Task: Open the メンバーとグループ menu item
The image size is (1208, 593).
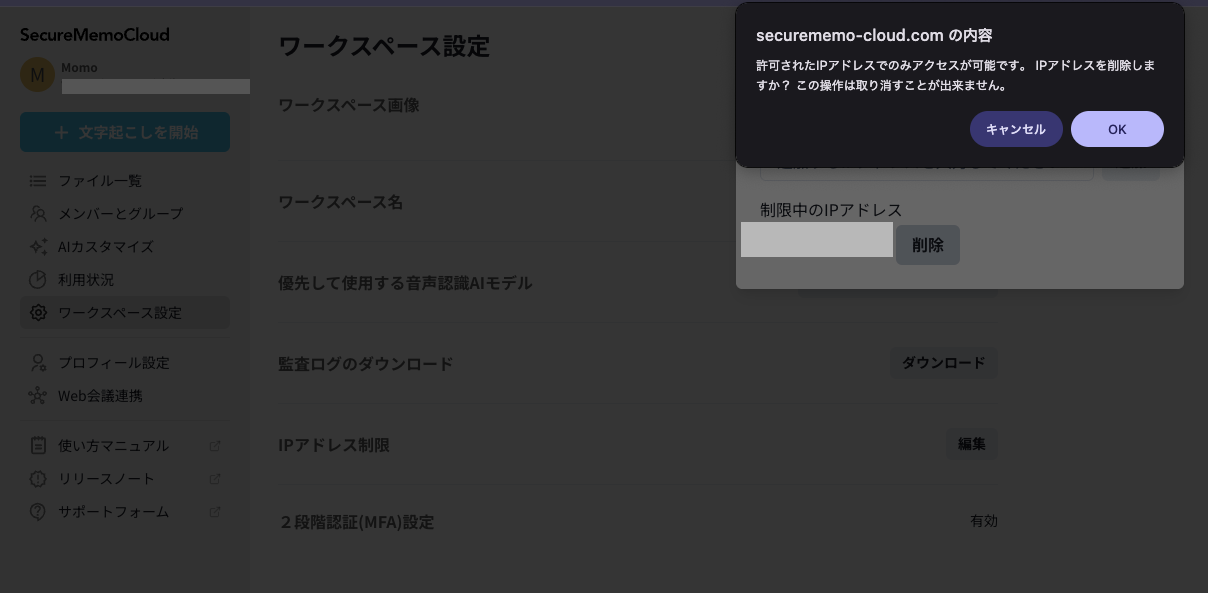Action: click(x=120, y=214)
